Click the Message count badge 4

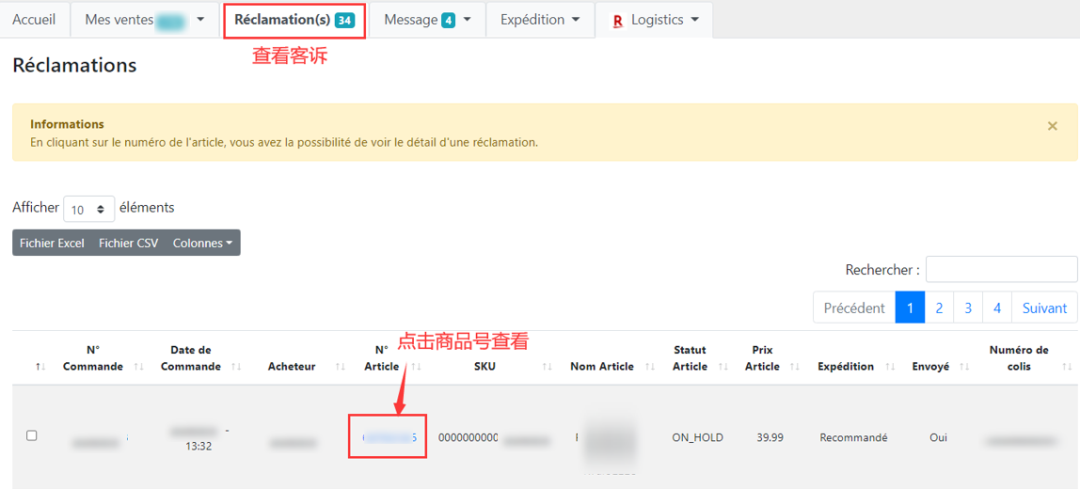(448, 21)
